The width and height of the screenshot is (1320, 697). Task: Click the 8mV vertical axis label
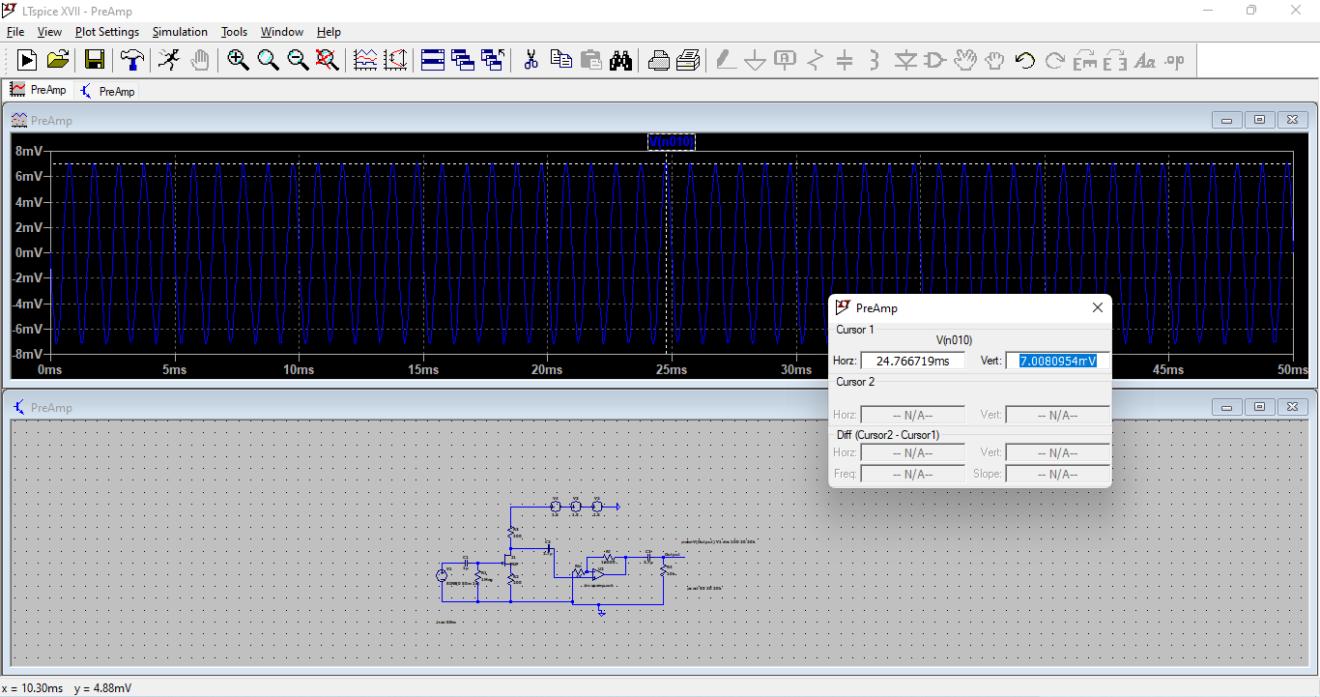[x=29, y=151]
